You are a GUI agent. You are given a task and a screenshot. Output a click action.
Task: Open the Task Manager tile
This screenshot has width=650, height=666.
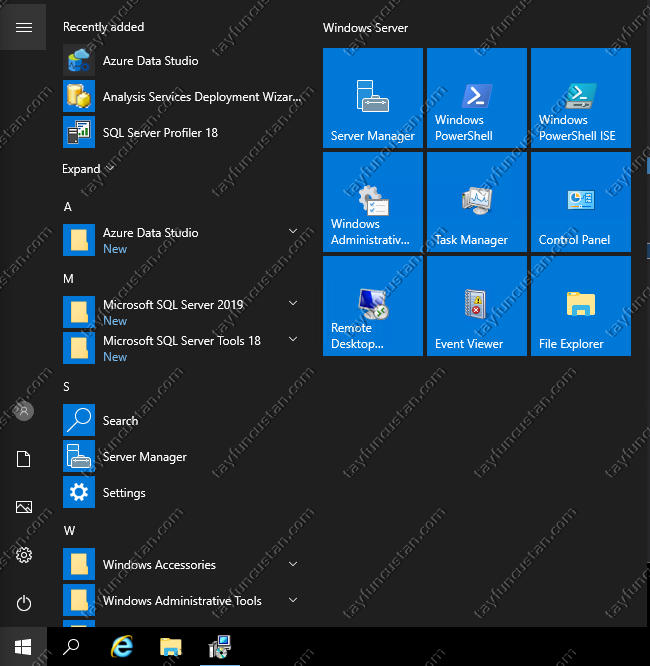point(477,202)
